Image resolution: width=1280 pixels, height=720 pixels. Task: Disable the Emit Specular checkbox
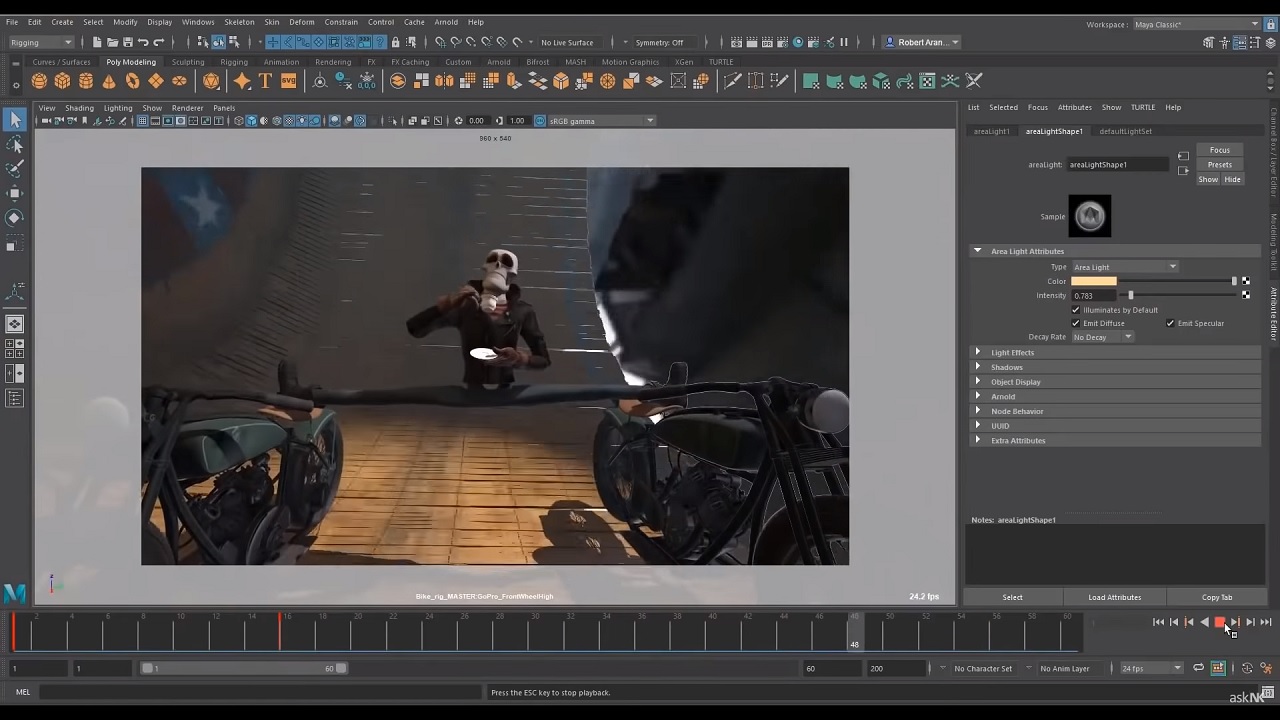[1170, 323]
